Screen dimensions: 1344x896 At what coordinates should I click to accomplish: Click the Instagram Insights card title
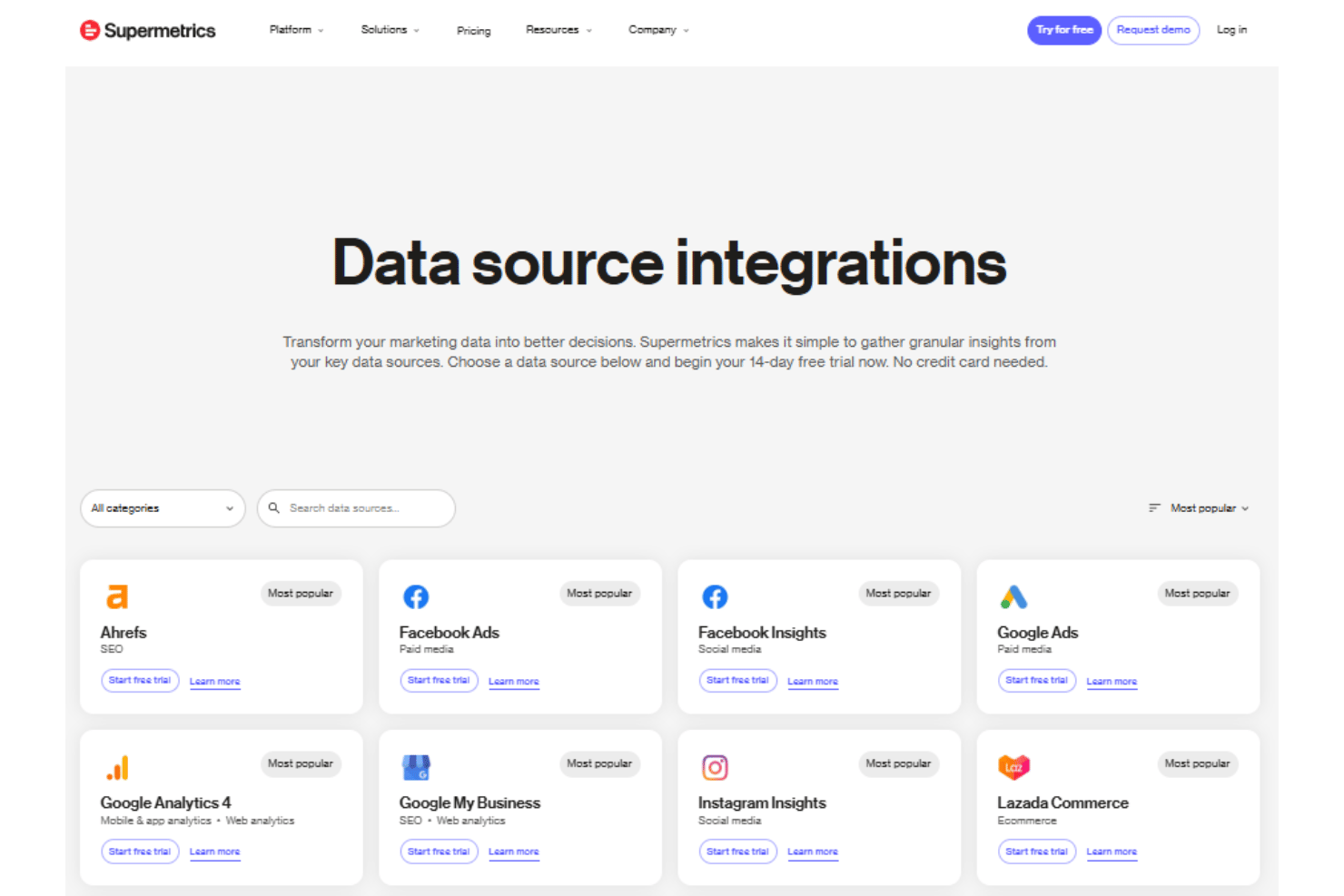[762, 803]
